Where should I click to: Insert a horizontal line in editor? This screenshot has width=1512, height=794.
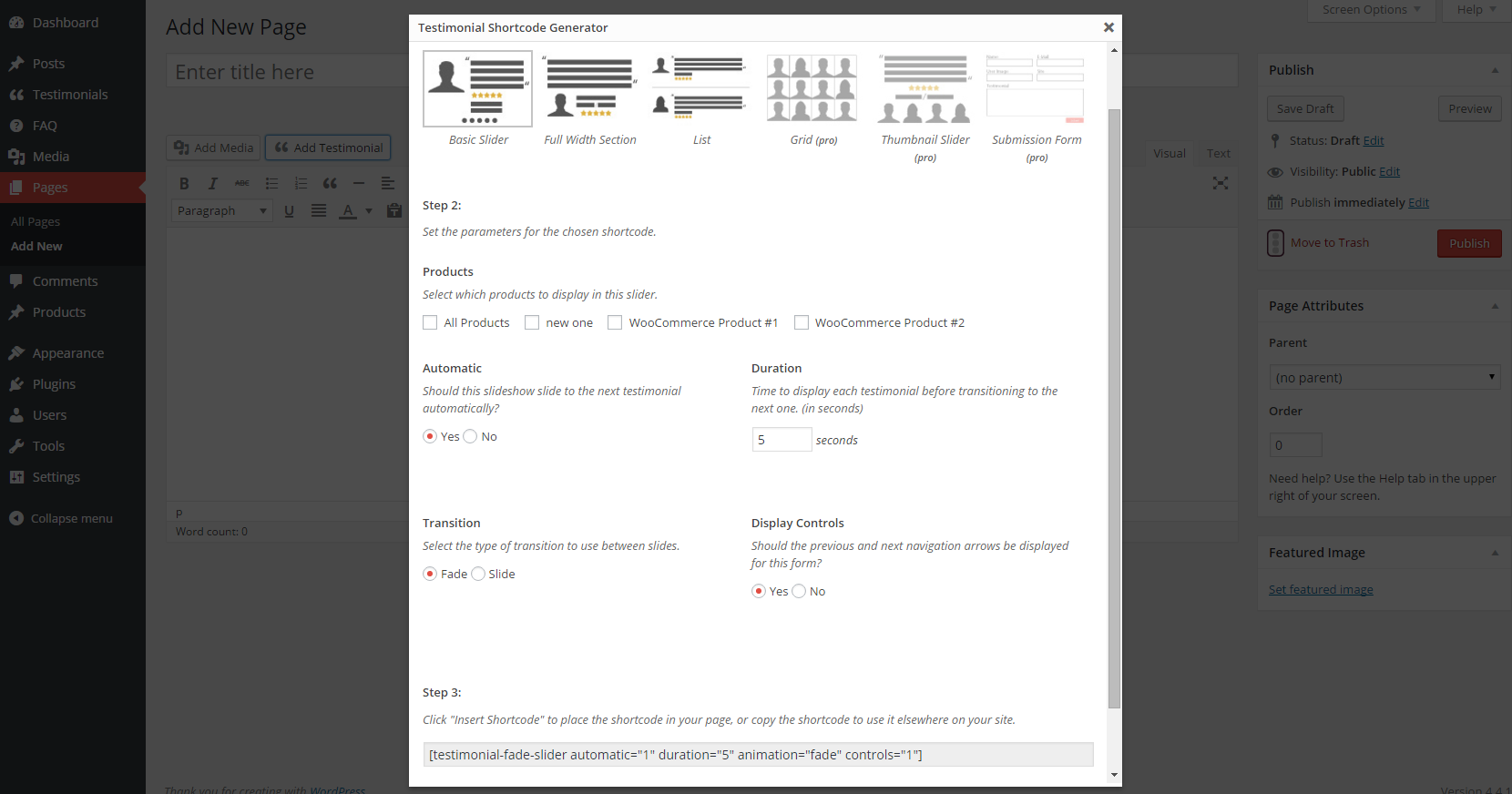tap(359, 183)
